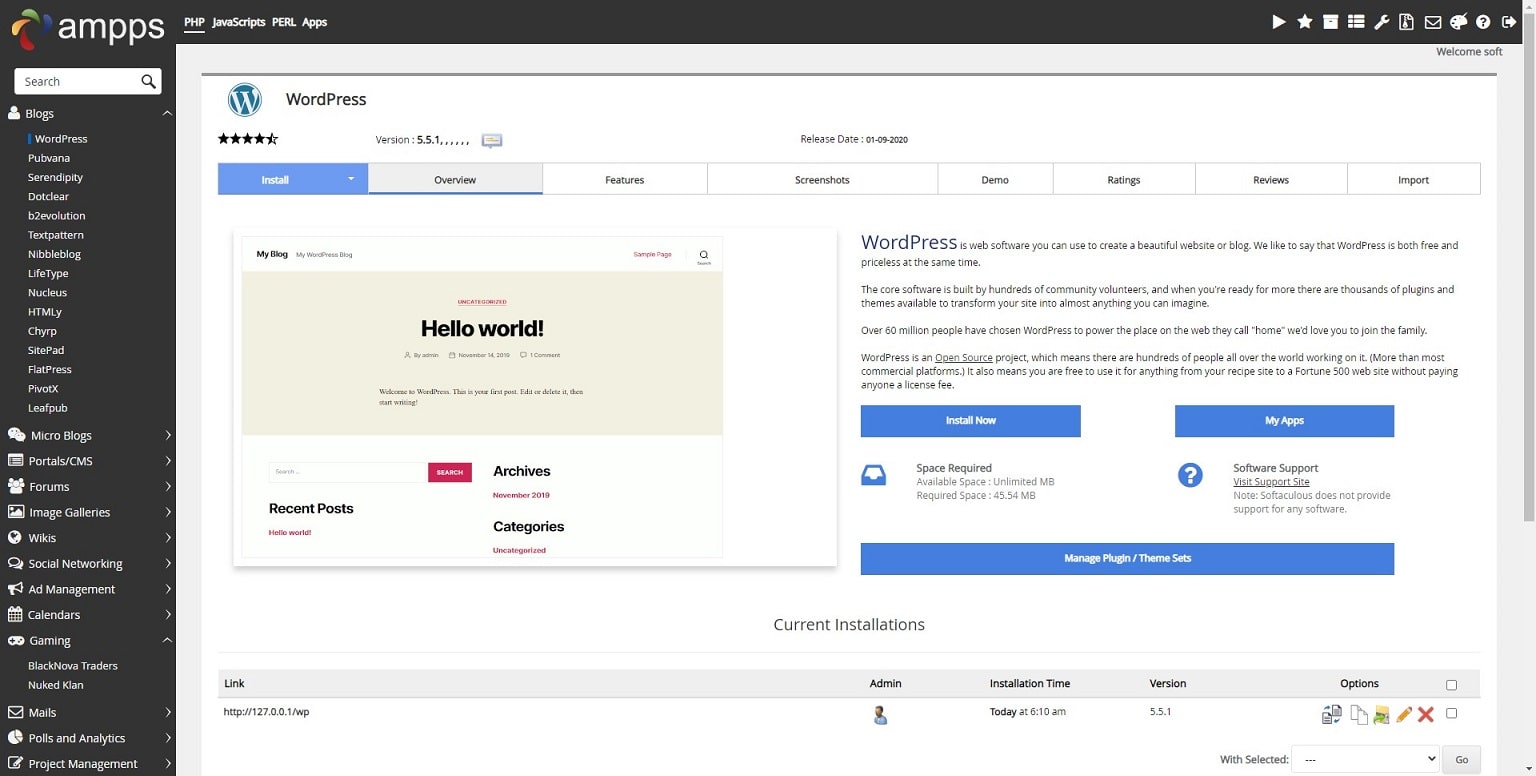
Task: Click the magnifier icon in search box
Action: pyautogui.click(x=148, y=81)
